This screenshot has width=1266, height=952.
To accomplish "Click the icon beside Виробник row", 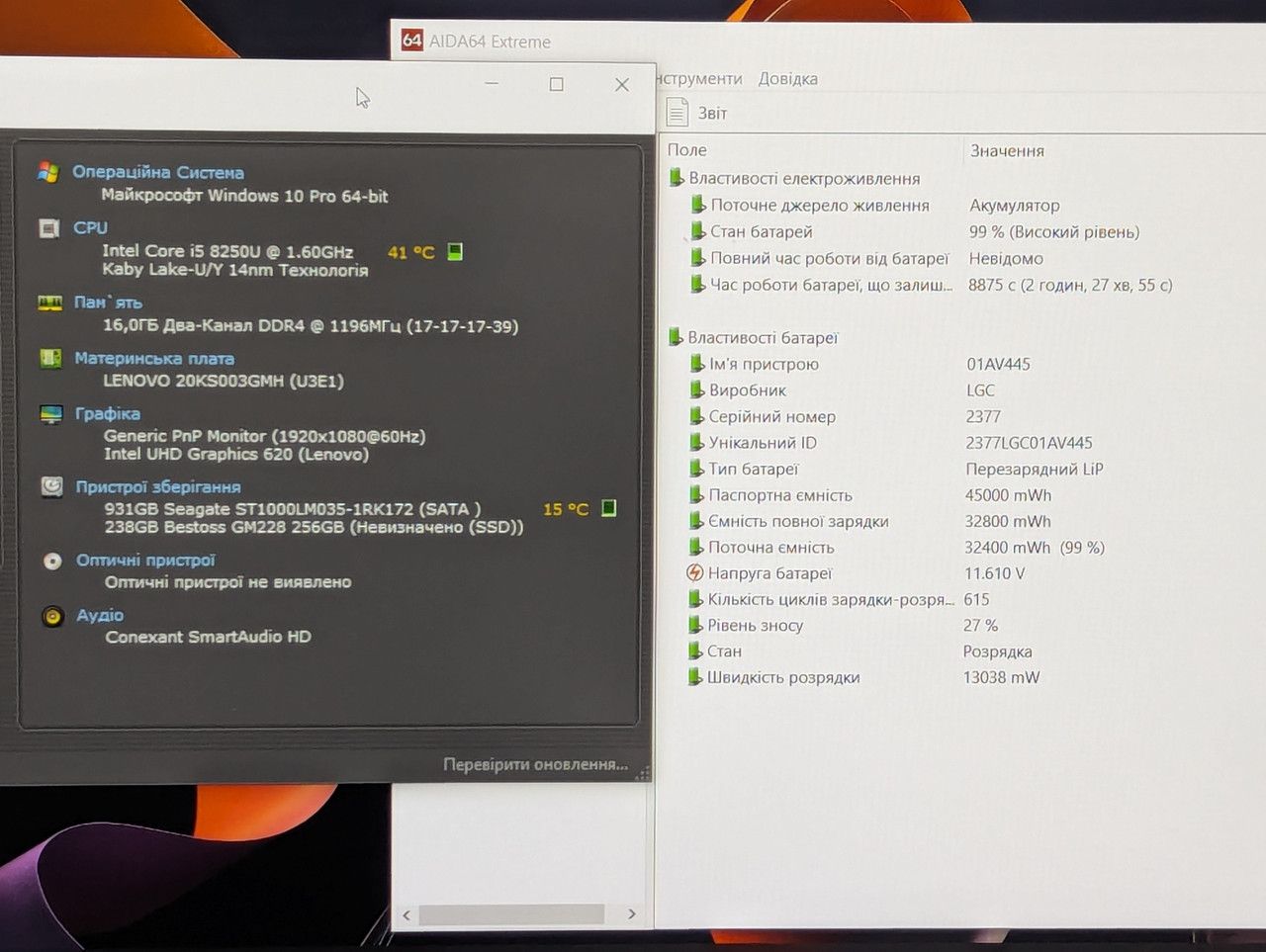I will tap(696, 389).
